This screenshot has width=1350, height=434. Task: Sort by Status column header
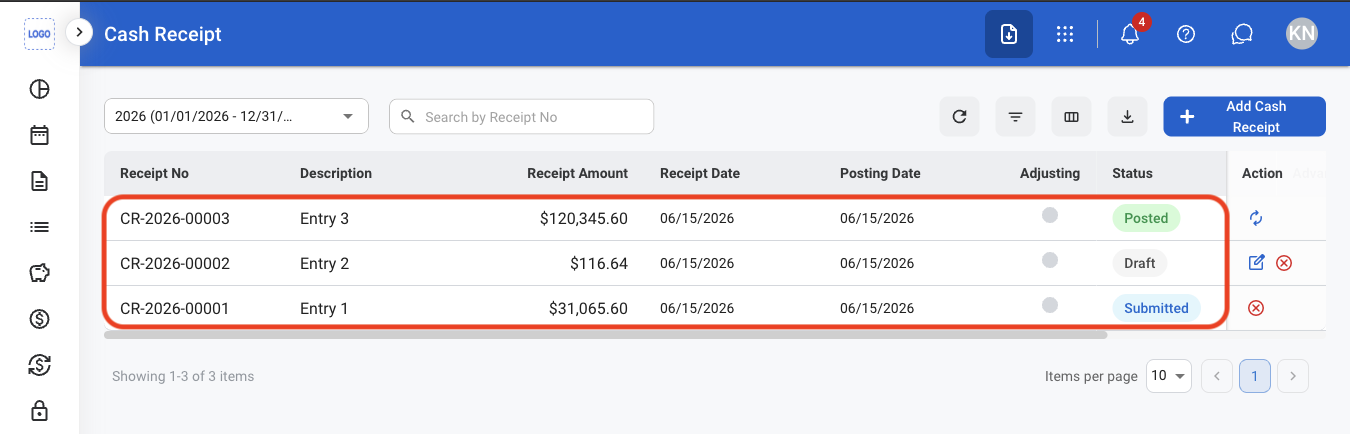[x=1132, y=173]
